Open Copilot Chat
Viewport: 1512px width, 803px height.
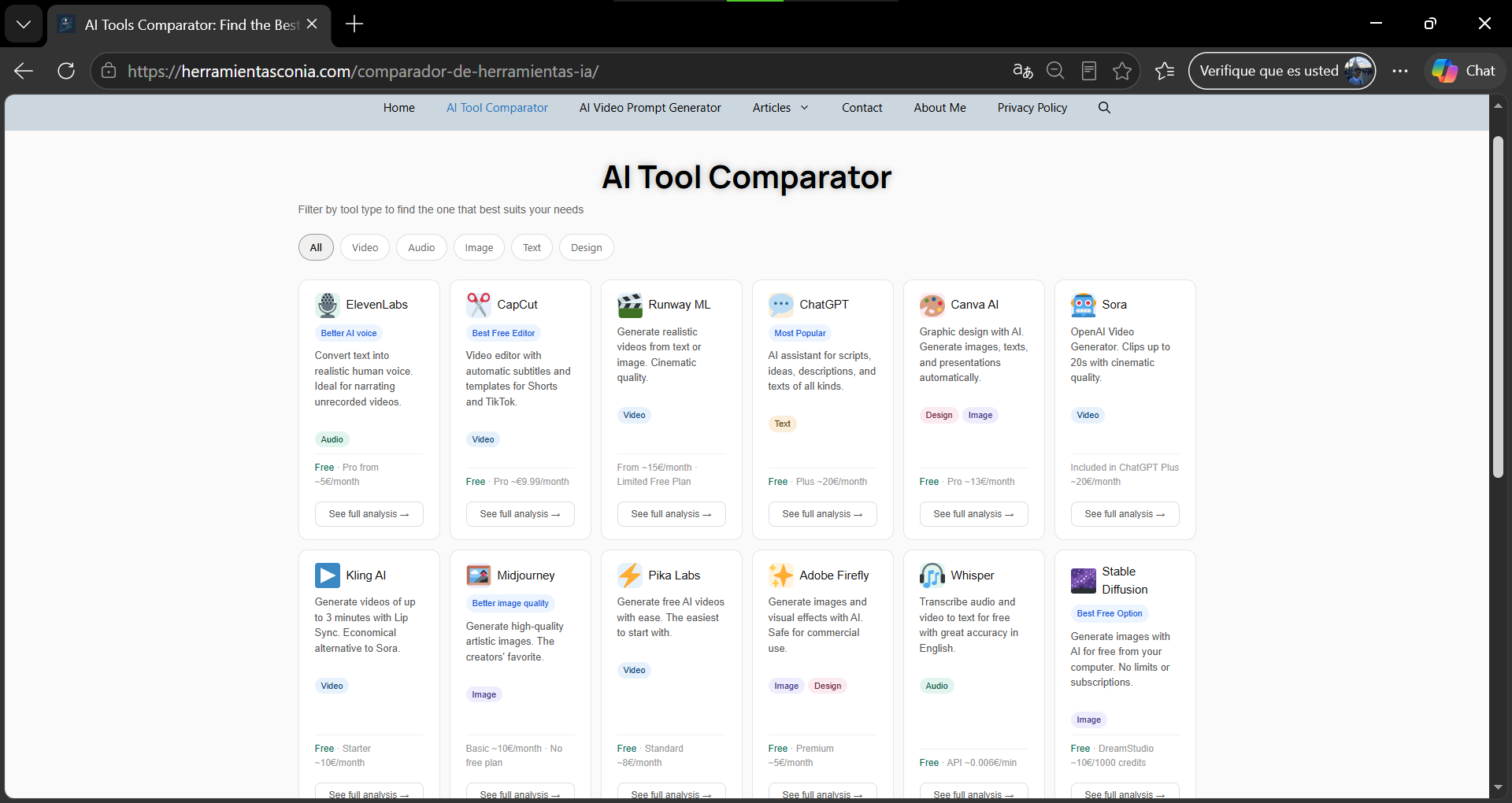click(x=1464, y=71)
